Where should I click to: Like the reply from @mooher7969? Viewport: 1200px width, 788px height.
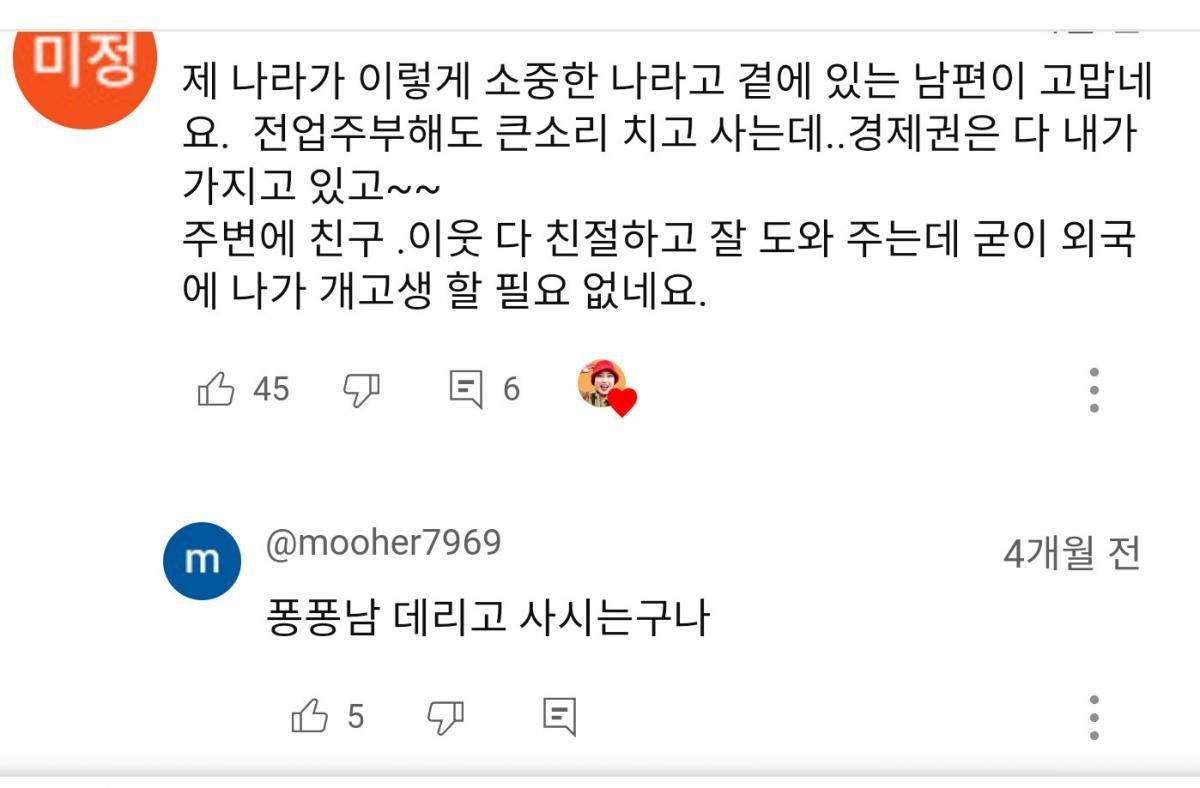pyautogui.click(x=310, y=716)
